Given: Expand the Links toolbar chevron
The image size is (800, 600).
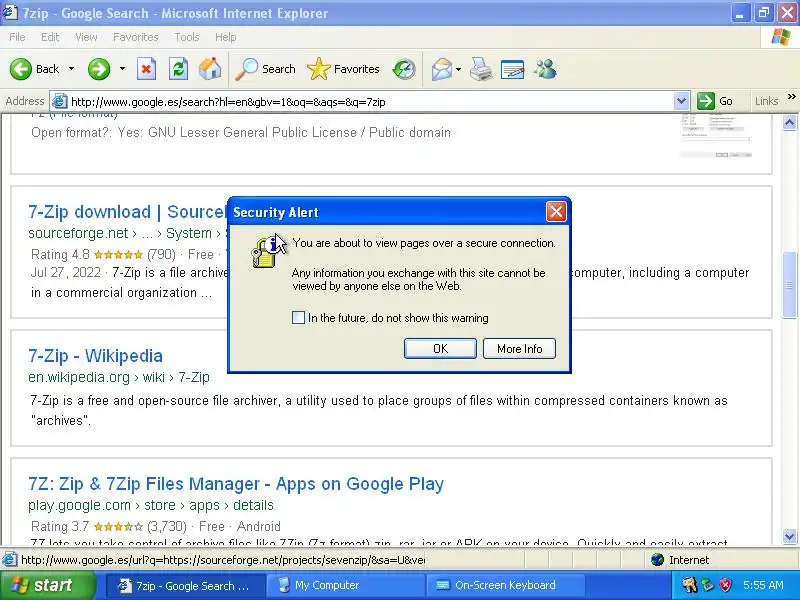Looking at the screenshot, I should [x=791, y=96].
